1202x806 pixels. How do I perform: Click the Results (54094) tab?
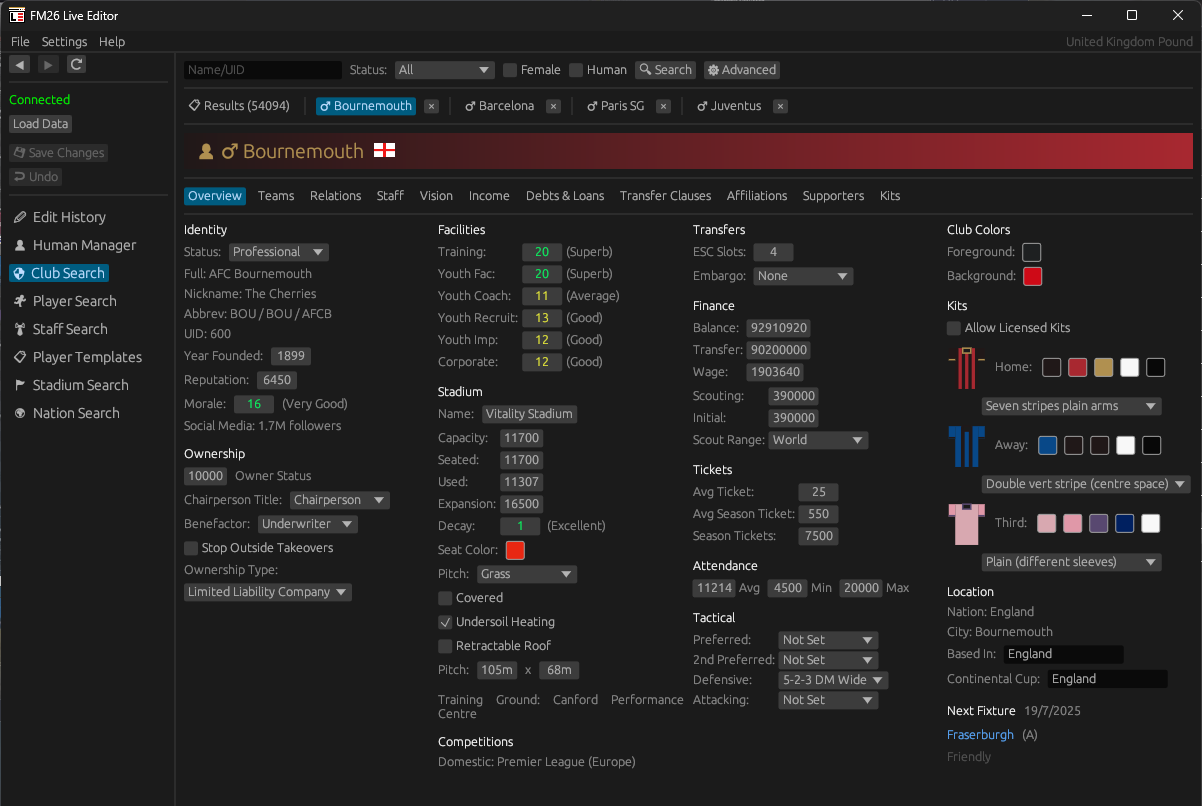point(238,106)
